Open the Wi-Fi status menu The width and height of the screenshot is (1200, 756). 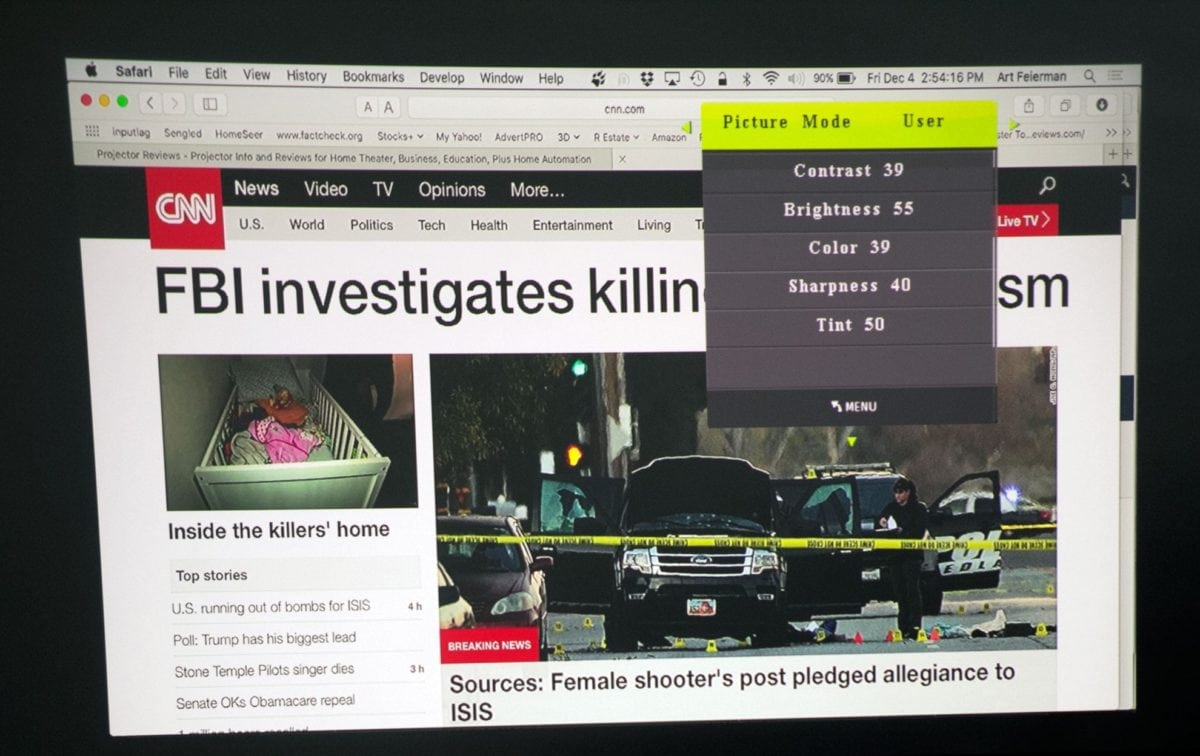(771, 78)
